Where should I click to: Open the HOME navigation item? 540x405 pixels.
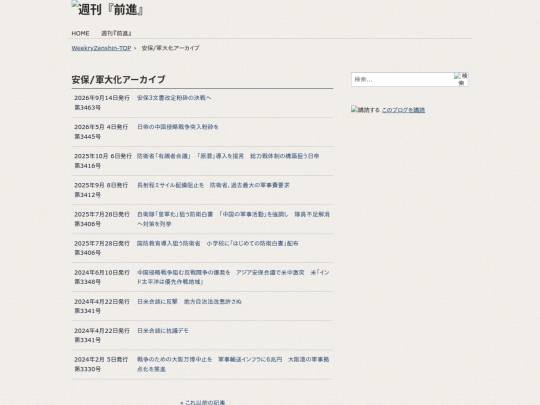pyautogui.click(x=80, y=33)
